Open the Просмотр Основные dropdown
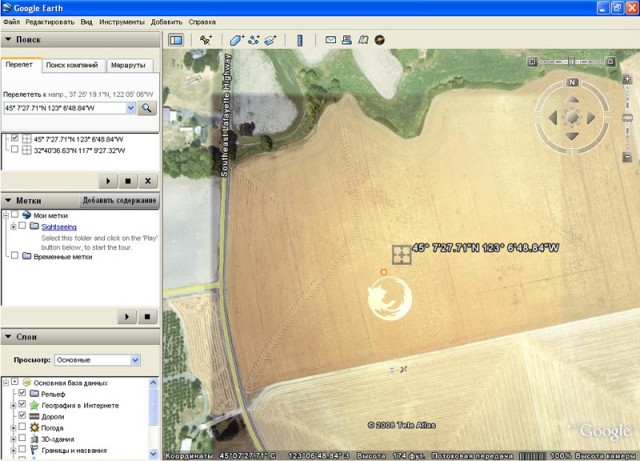 97,360
